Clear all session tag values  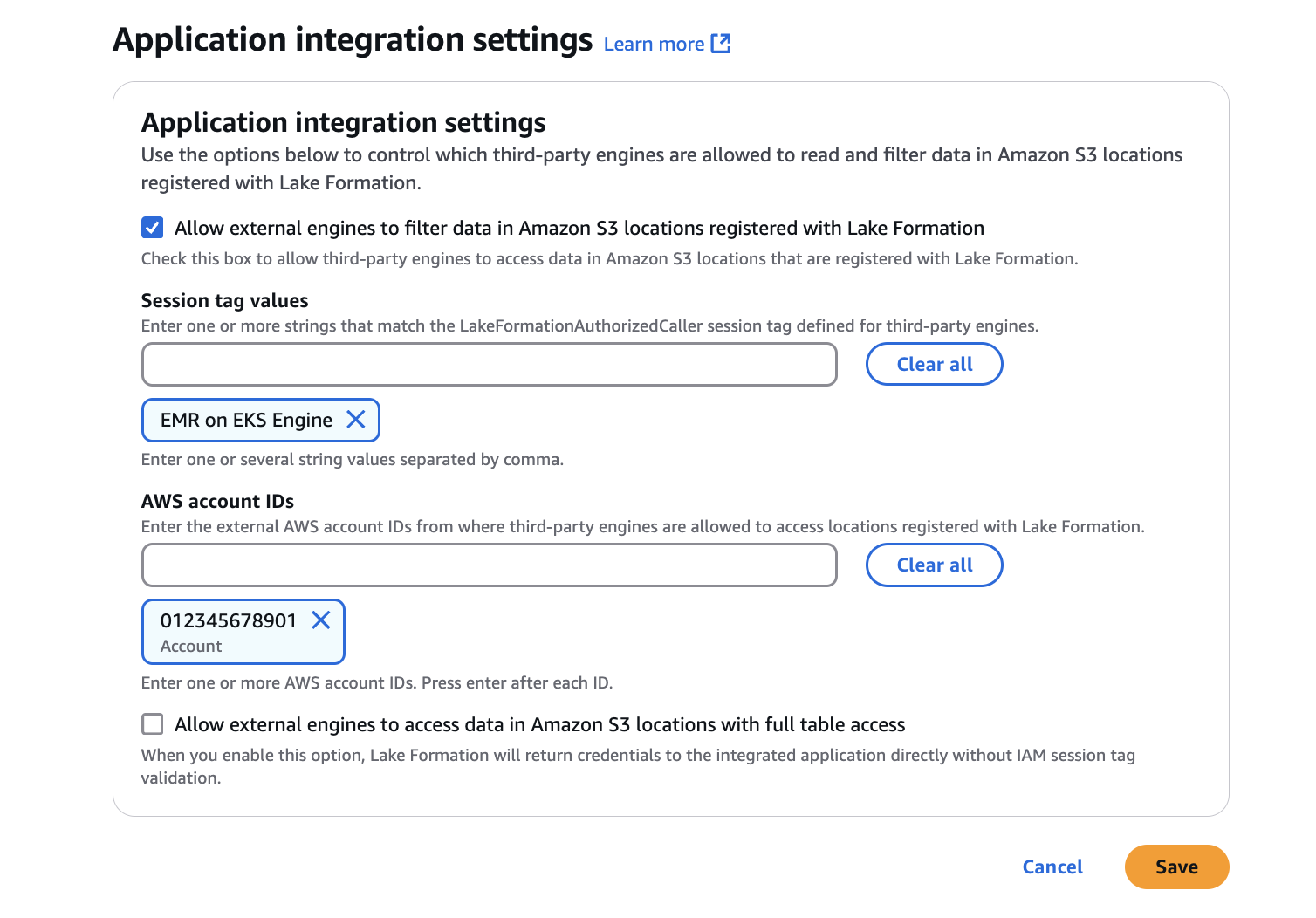pyautogui.click(x=934, y=364)
